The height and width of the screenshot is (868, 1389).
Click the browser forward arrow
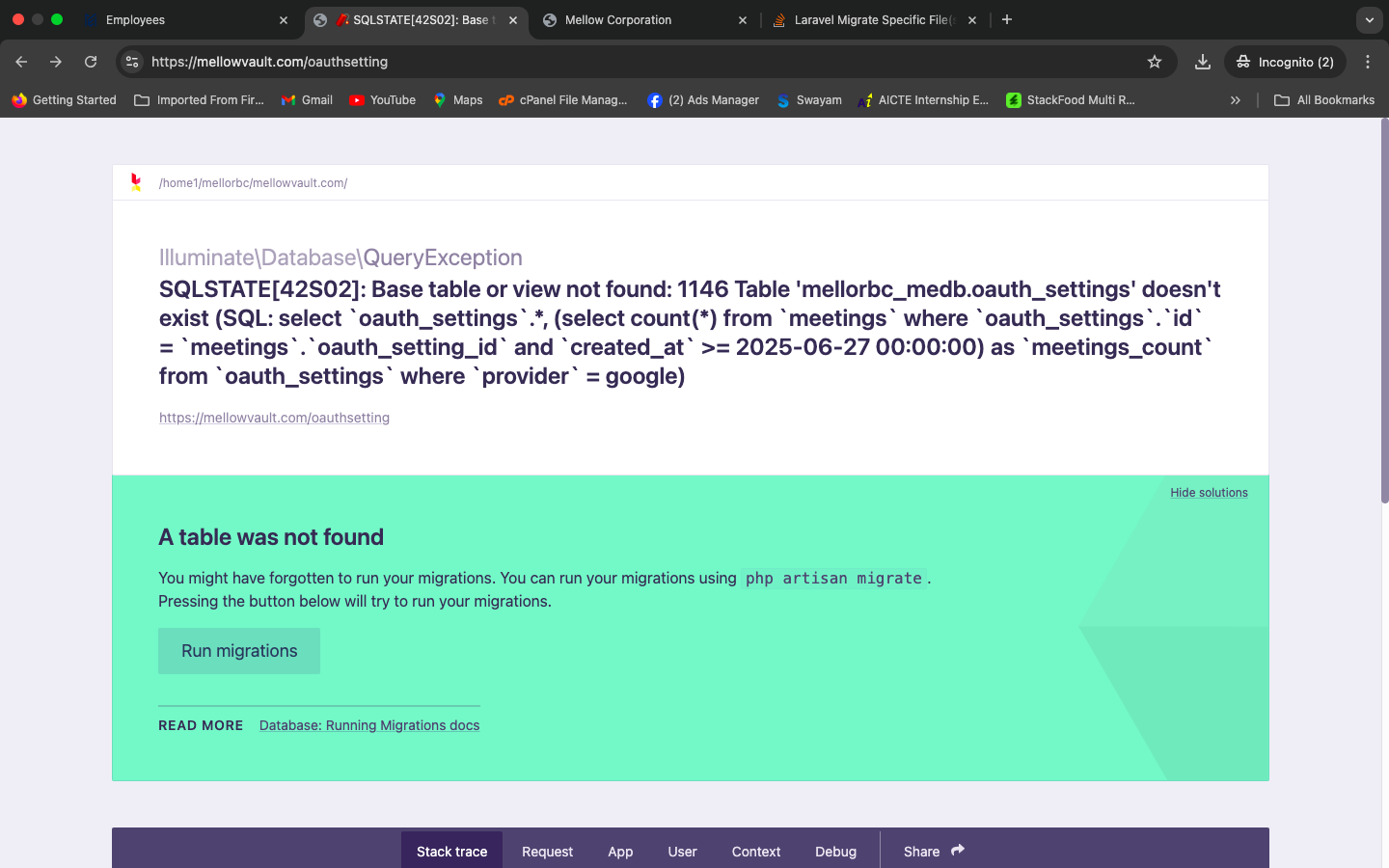(x=56, y=62)
